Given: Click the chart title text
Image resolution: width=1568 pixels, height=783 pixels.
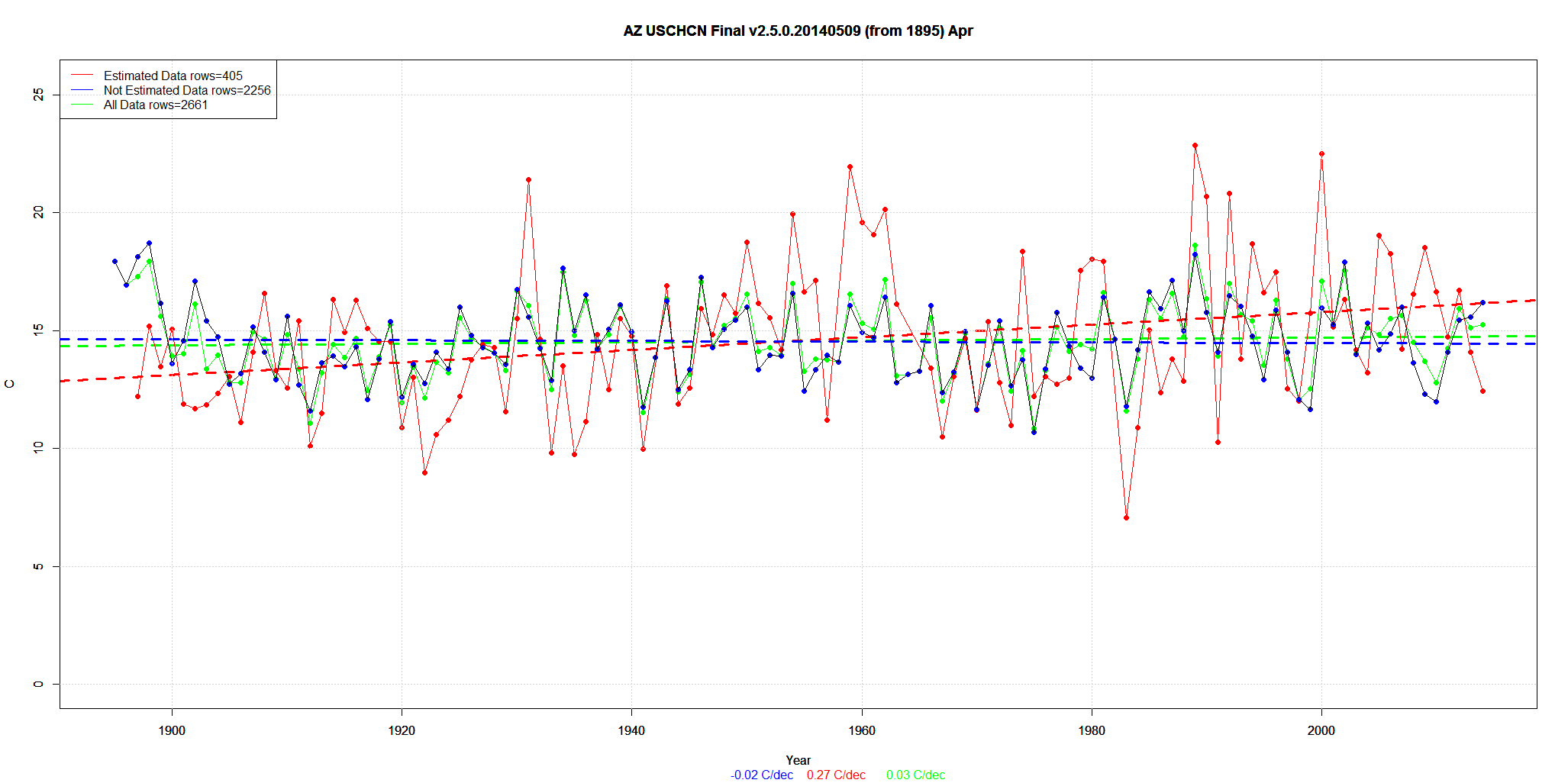Looking at the screenshot, I should tap(798, 31).
